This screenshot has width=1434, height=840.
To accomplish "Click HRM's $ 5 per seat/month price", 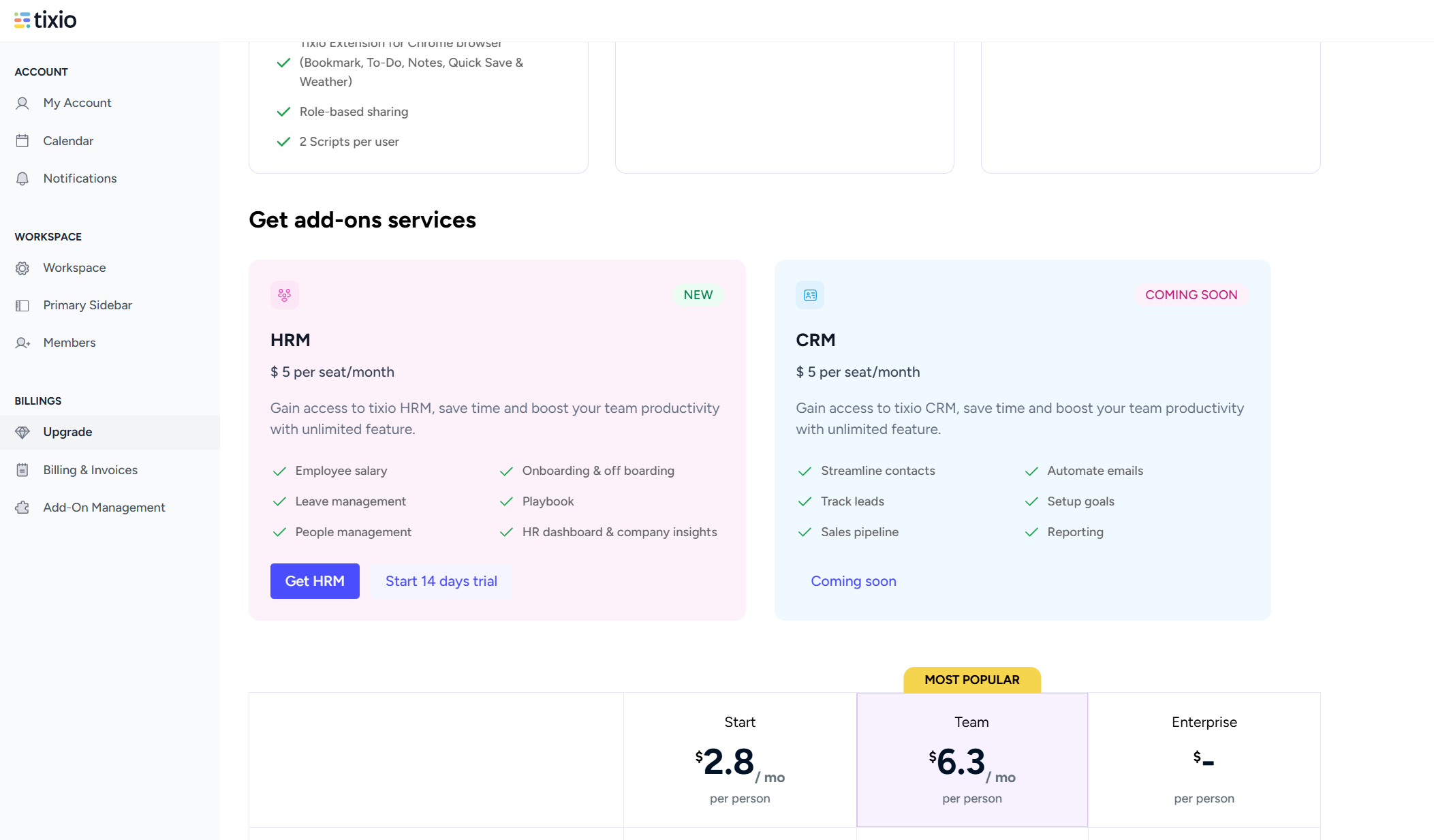I will 332,372.
